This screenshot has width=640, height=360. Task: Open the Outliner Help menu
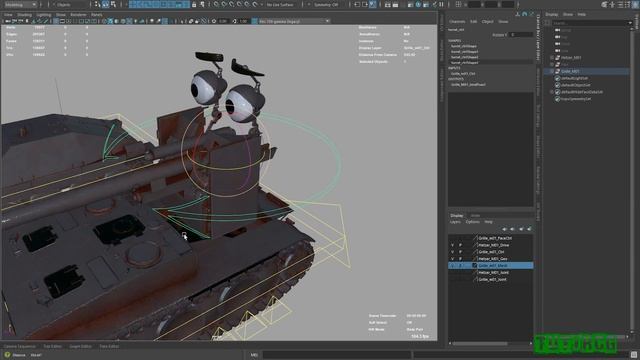[581, 14]
